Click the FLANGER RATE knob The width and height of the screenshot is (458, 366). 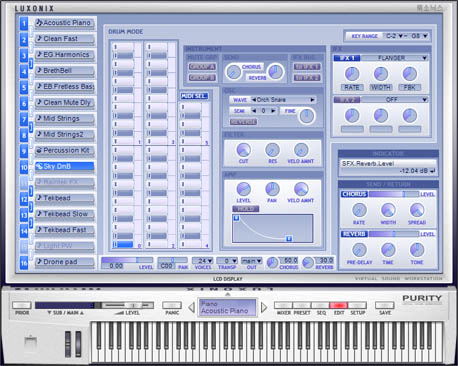pyautogui.click(x=352, y=74)
